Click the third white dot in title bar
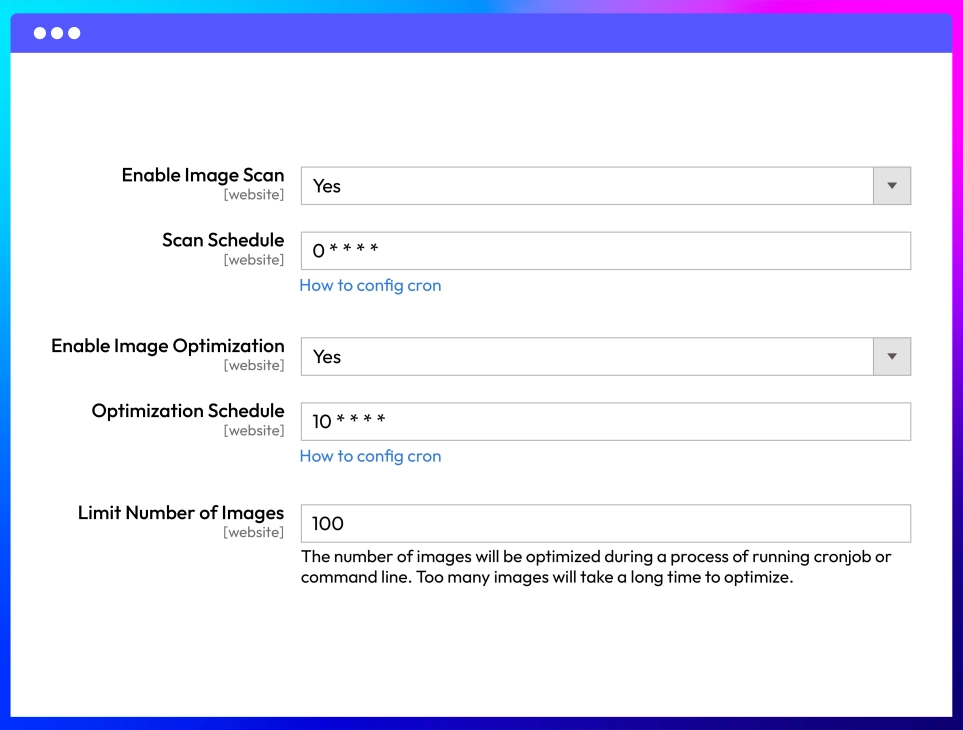 74,33
